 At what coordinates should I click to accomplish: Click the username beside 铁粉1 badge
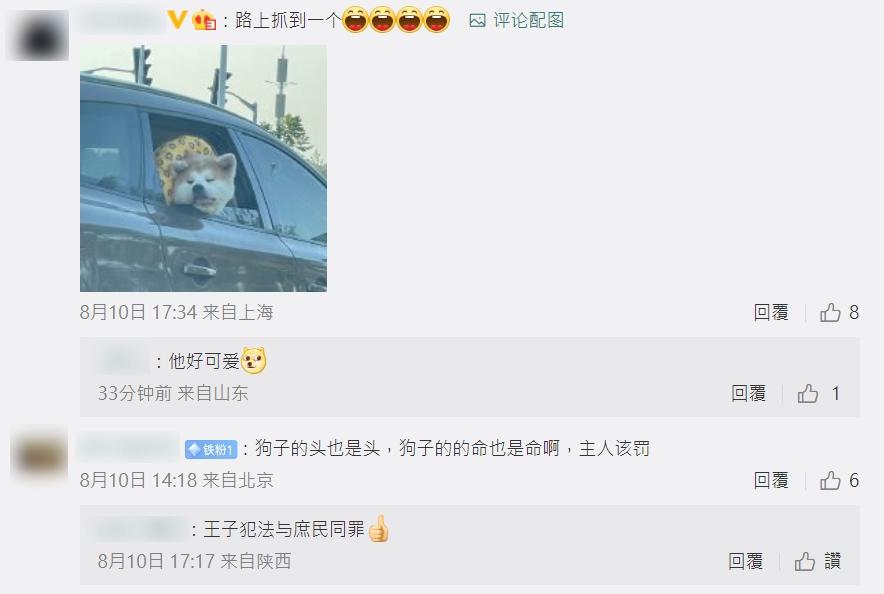click(129, 449)
